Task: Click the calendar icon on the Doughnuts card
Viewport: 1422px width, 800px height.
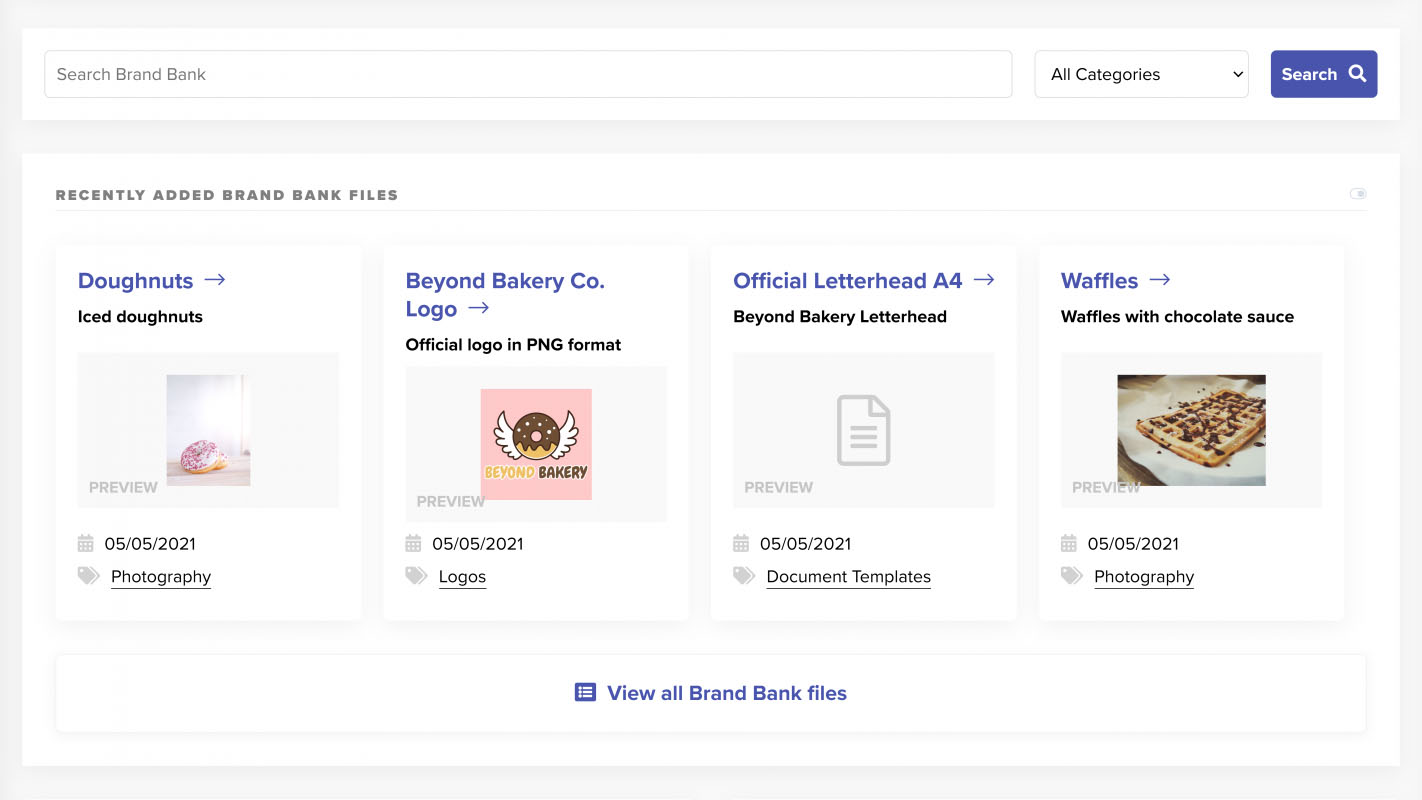Action: 86,543
